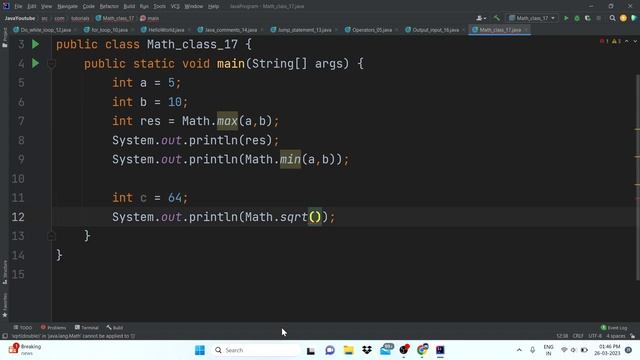Open the Build tool window
The image size is (640, 360).
pos(115,327)
